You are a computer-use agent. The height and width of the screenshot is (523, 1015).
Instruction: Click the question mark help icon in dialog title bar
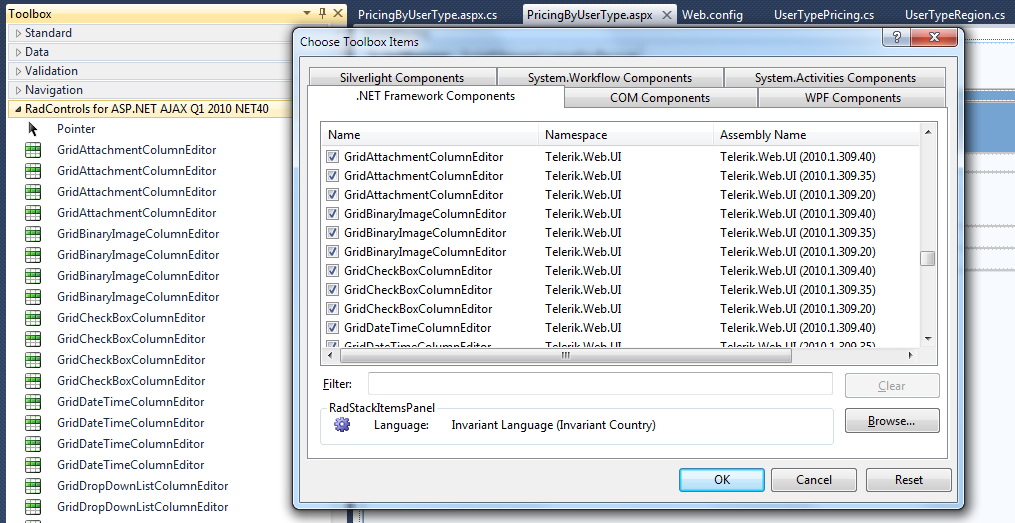point(897,37)
